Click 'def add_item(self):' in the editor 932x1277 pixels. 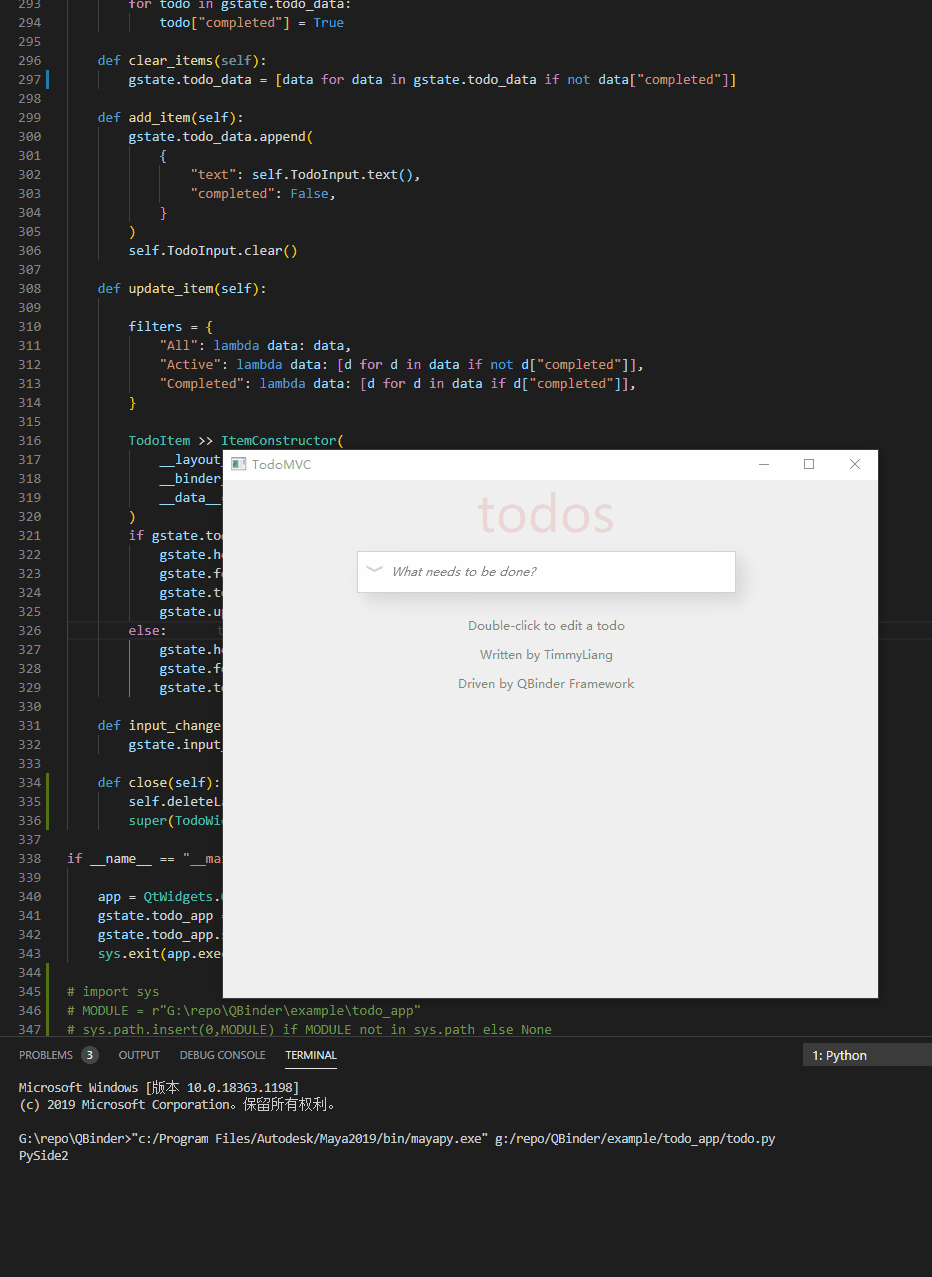170,117
